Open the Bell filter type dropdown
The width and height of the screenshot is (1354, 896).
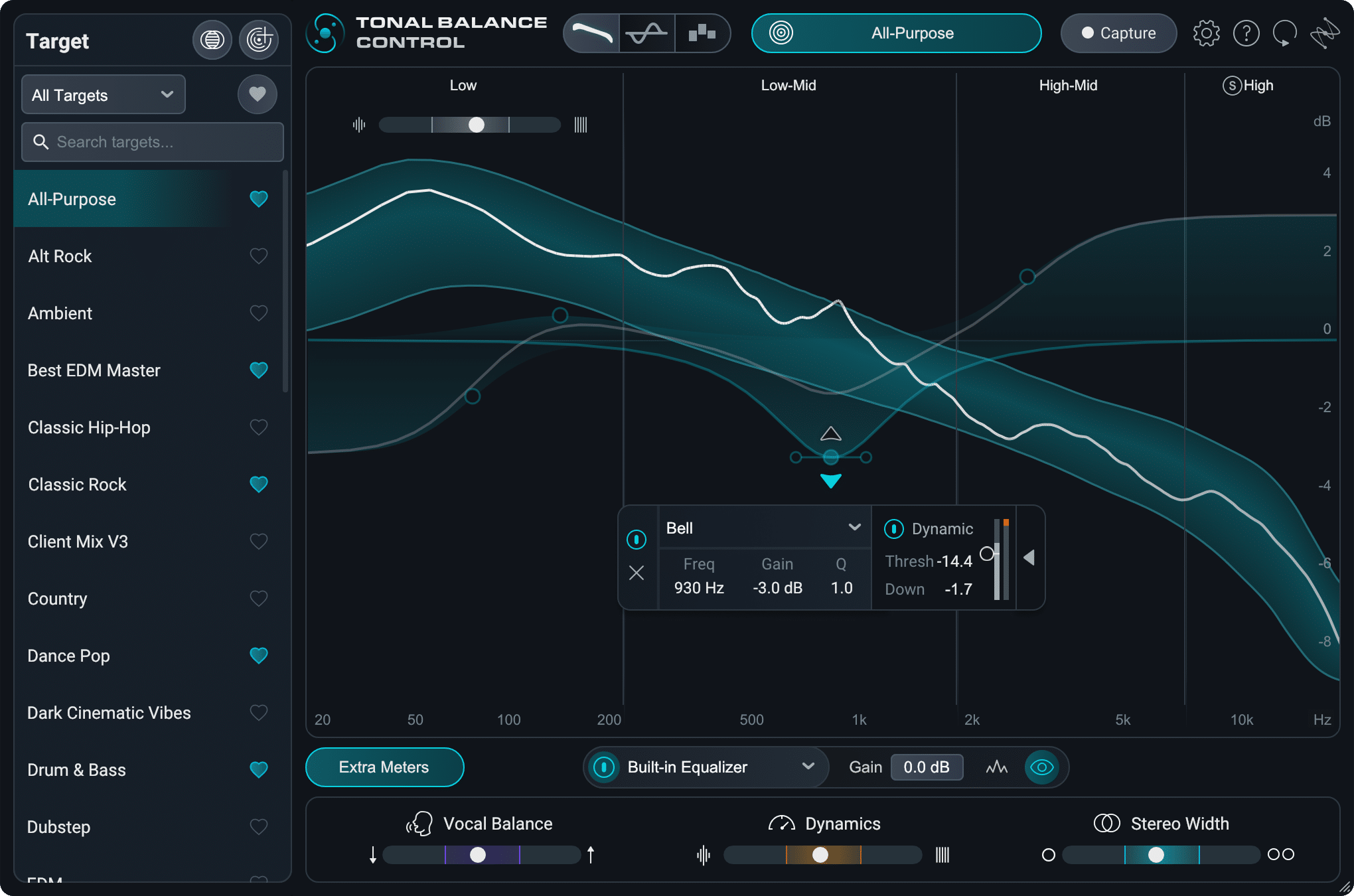point(764,528)
